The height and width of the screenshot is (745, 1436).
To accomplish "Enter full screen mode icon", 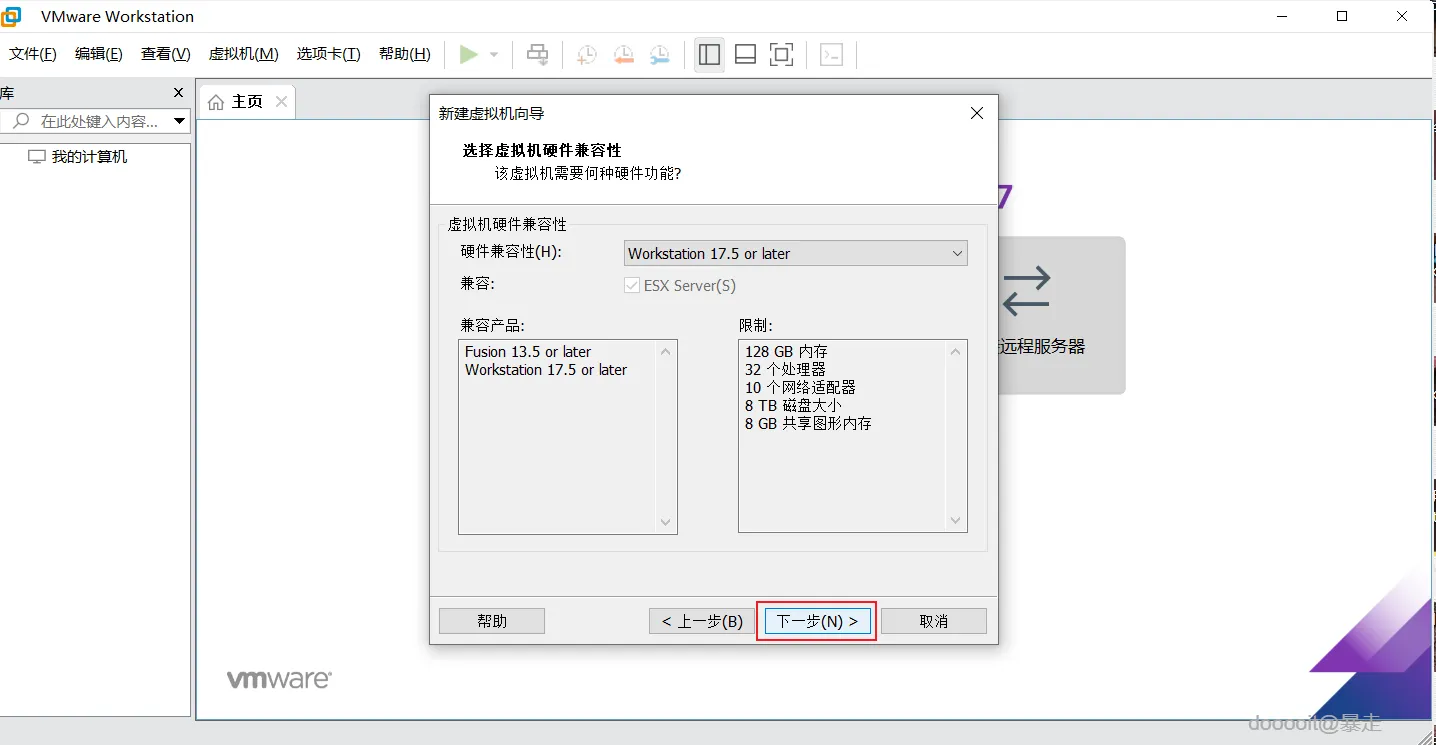I will 781,54.
